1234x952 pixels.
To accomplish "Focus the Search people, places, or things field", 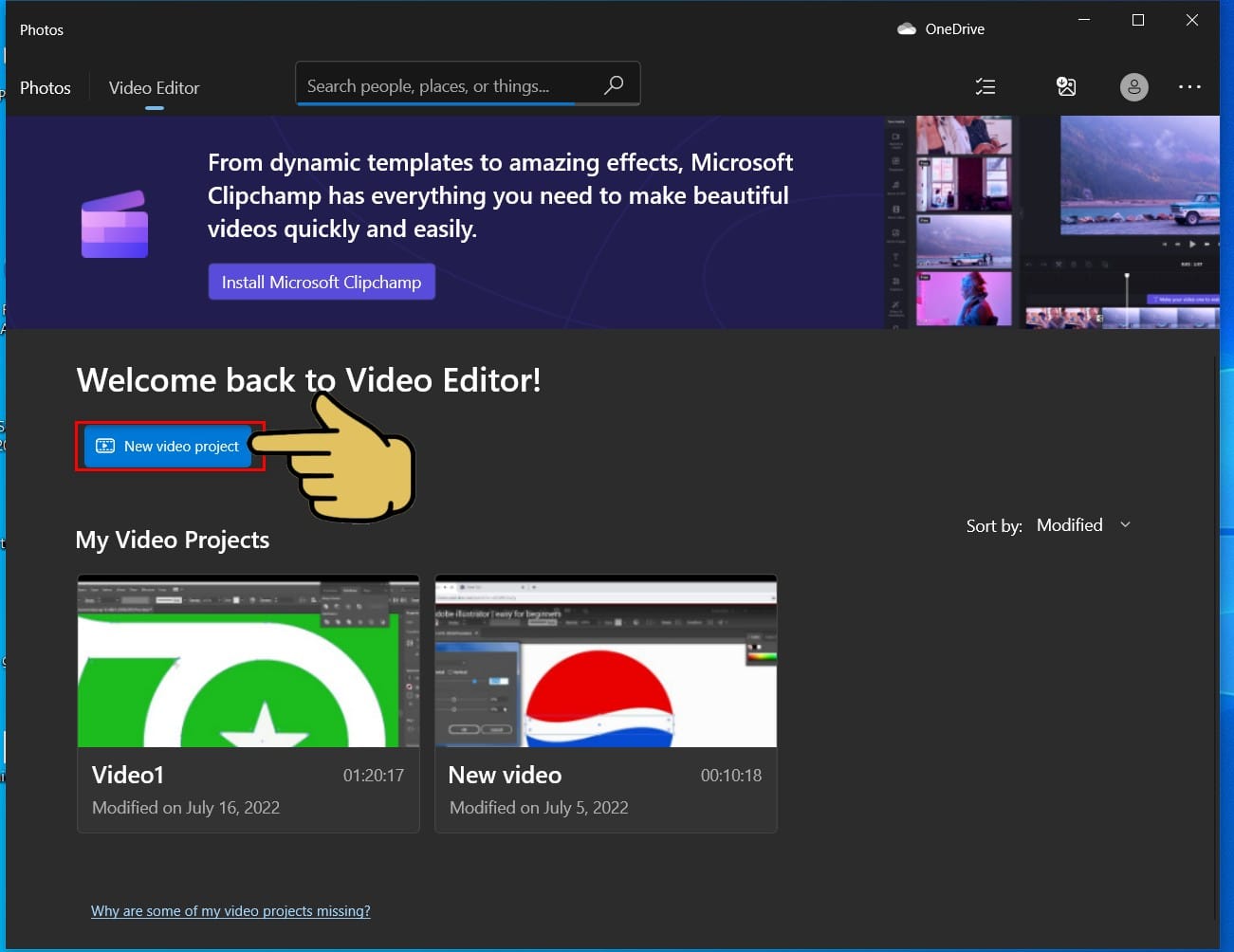I will pyautogui.click(x=468, y=83).
